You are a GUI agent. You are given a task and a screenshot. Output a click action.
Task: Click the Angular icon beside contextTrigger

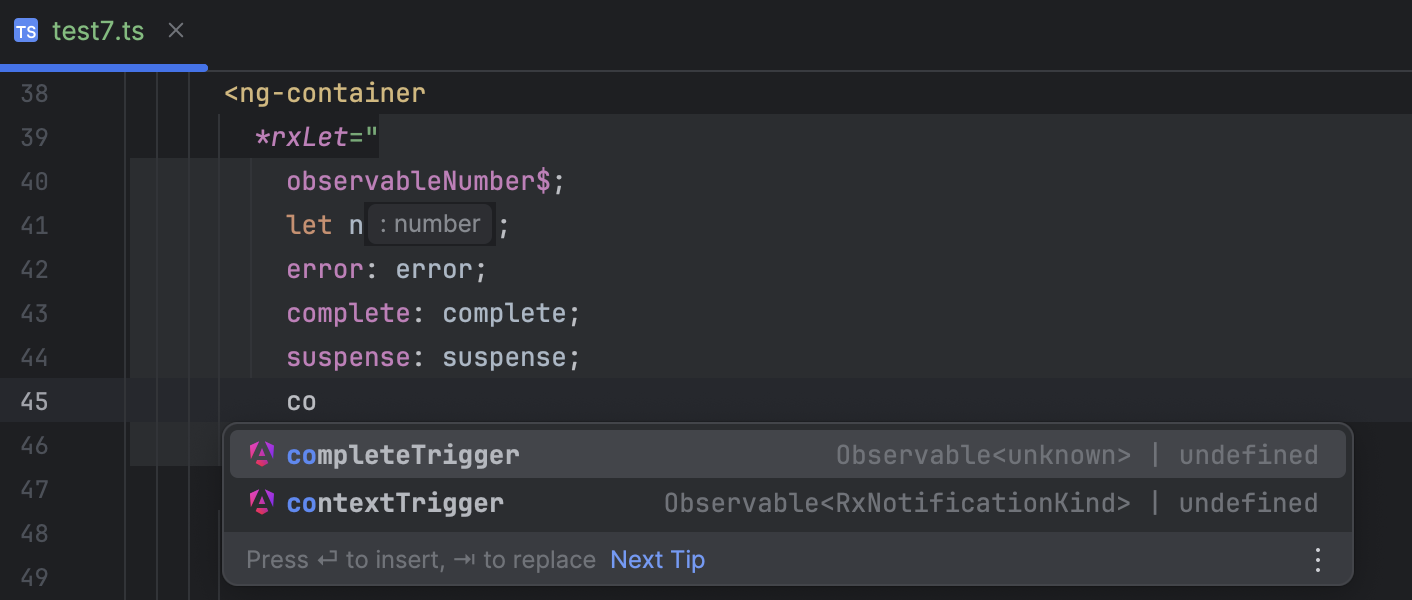(x=261, y=503)
